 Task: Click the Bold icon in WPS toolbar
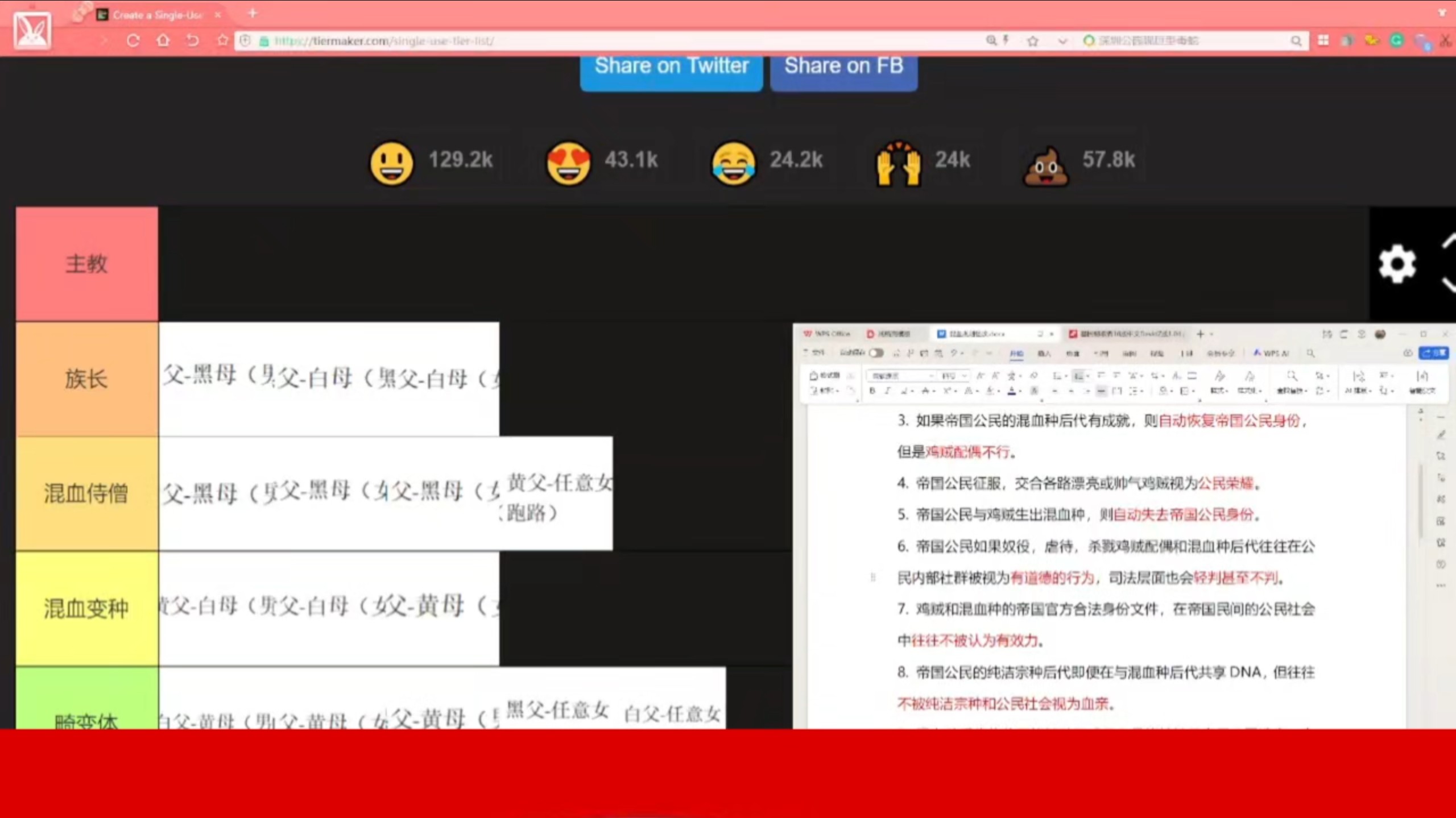pos(872,391)
